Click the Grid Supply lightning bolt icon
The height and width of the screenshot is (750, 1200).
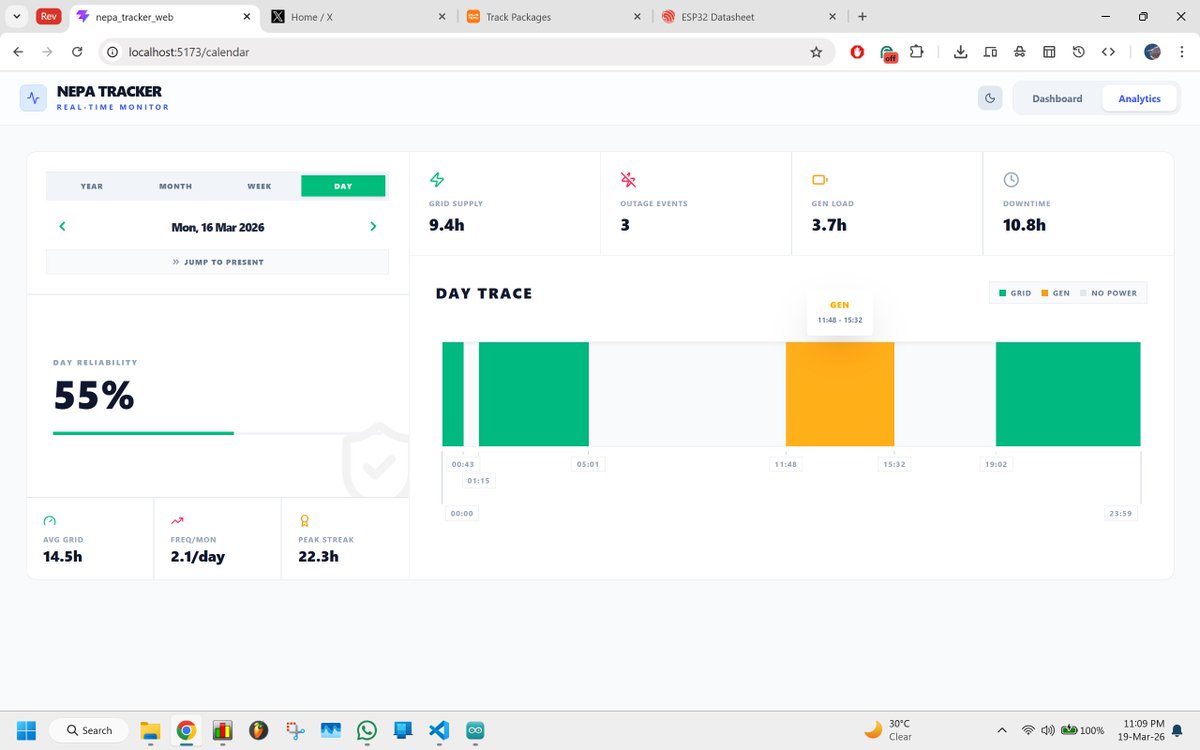(x=437, y=180)
